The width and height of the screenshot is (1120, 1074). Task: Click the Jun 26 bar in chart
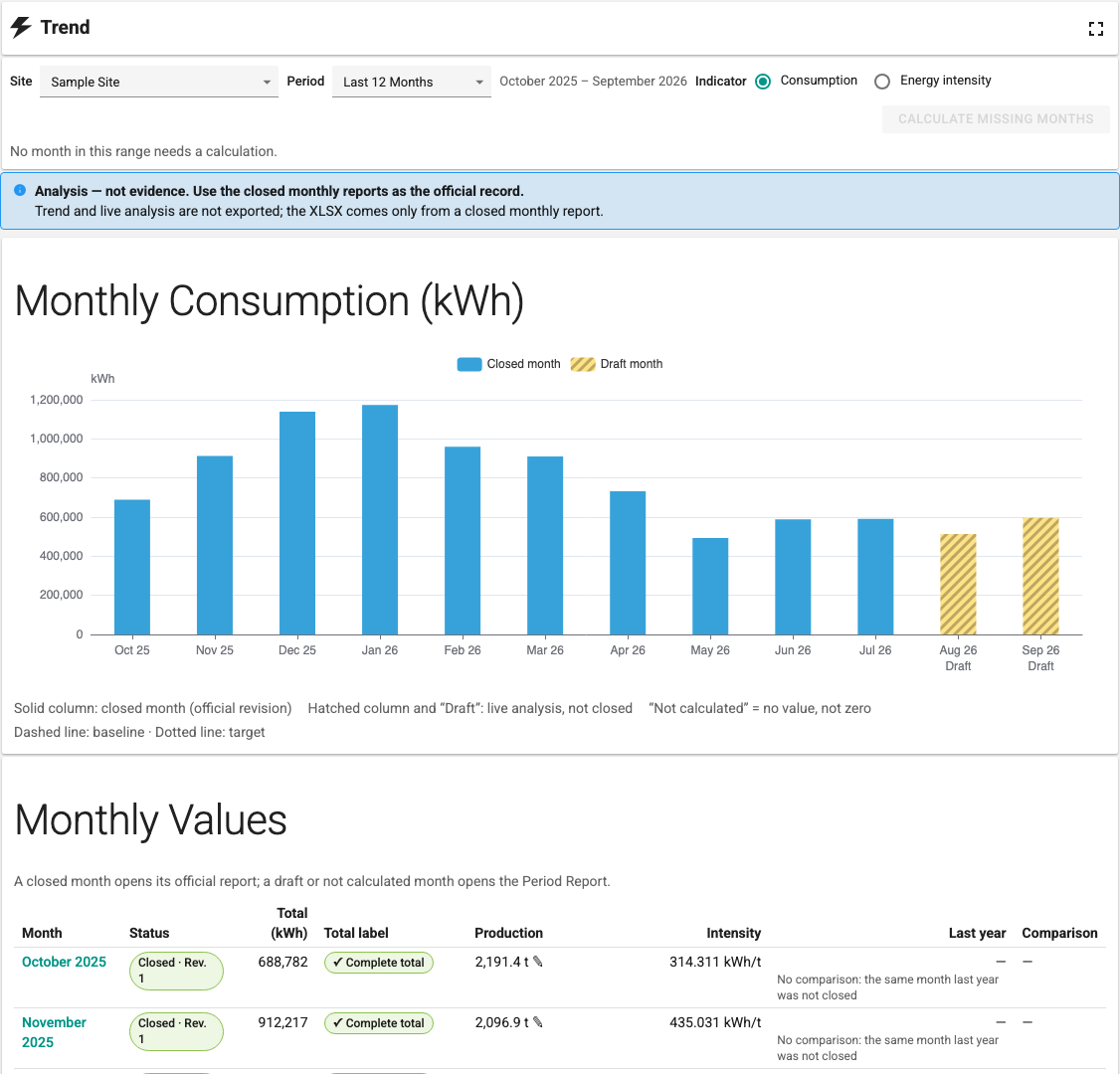click(x=793, y=577)
